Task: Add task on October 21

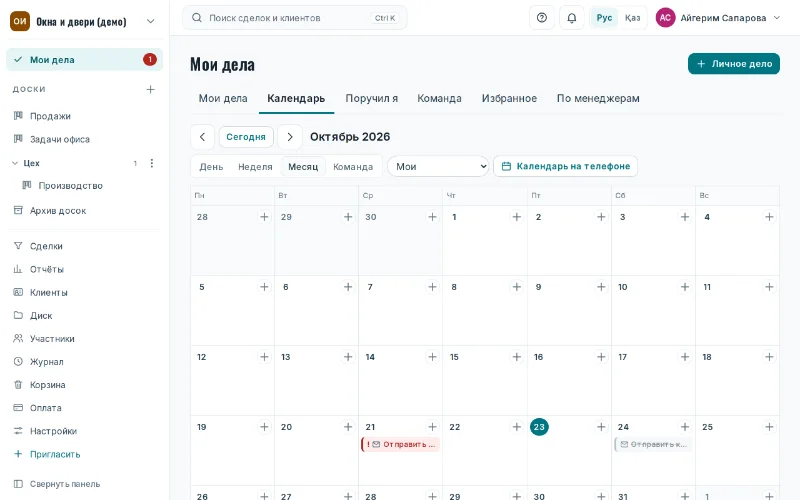Action: tap(433, 427)
